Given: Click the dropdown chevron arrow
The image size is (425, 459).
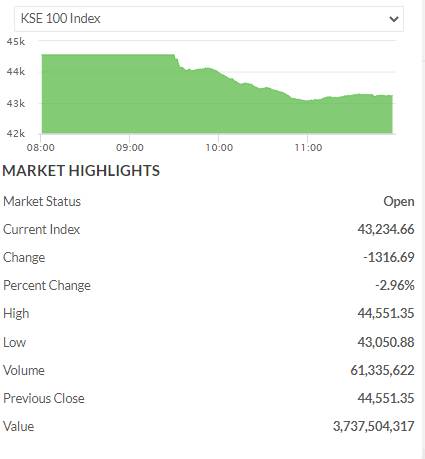Looking at the screenshot, I should (x=394, y=19).
